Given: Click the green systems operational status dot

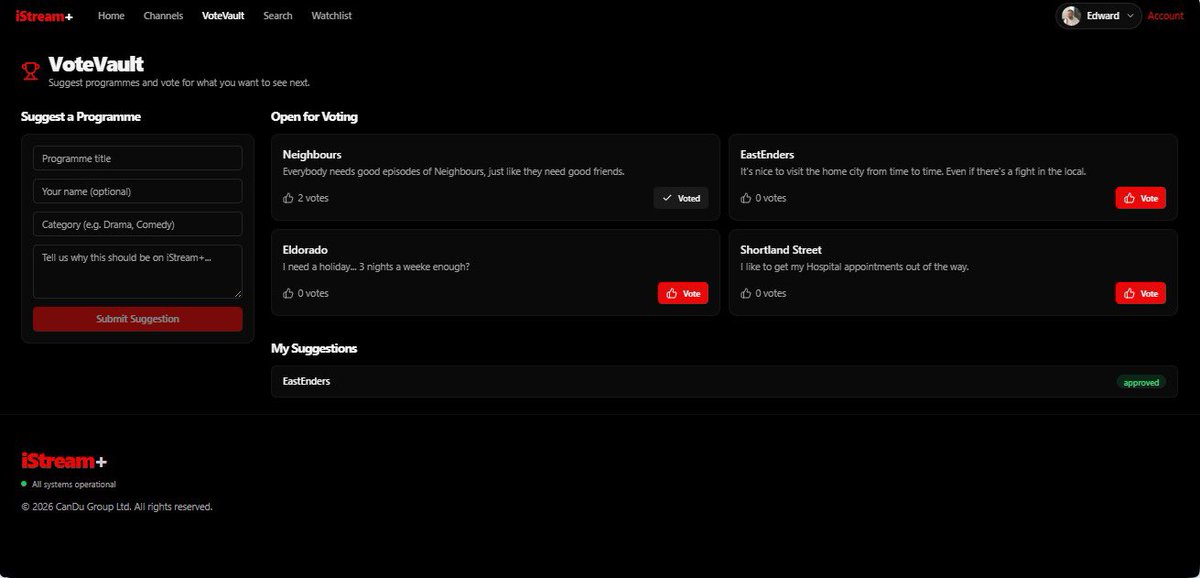Looking at the screenshot, I should (24, 484).
